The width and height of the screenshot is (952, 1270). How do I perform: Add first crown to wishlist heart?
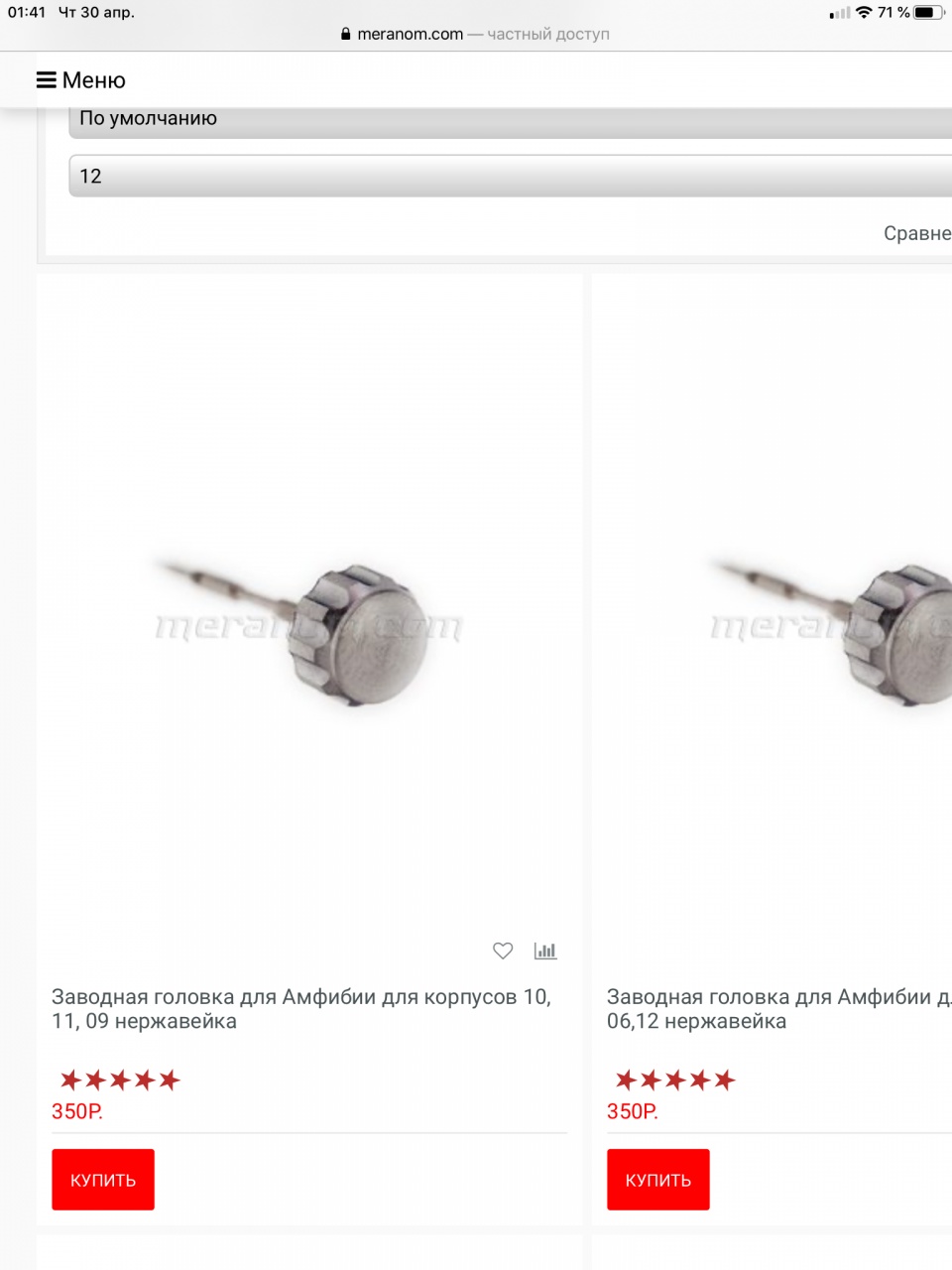pyautogui.click(x=503, y=951)
